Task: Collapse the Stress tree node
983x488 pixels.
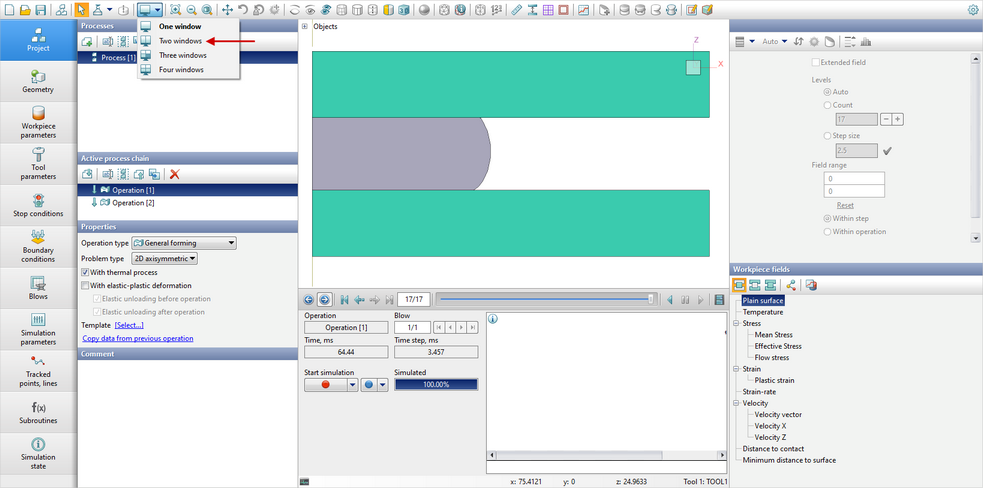Action: 735,324
